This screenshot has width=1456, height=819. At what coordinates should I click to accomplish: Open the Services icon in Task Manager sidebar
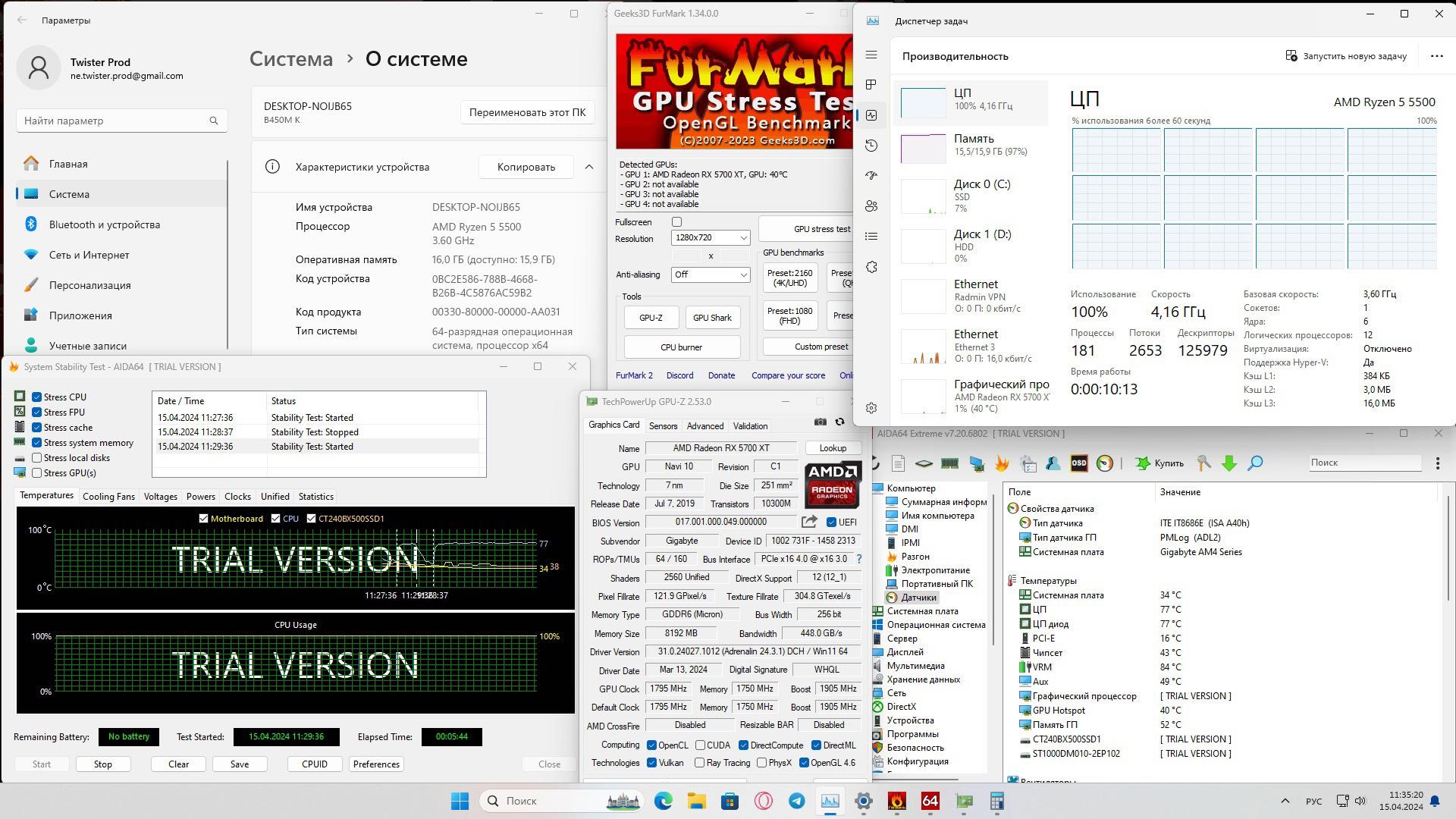coord(871,267)
